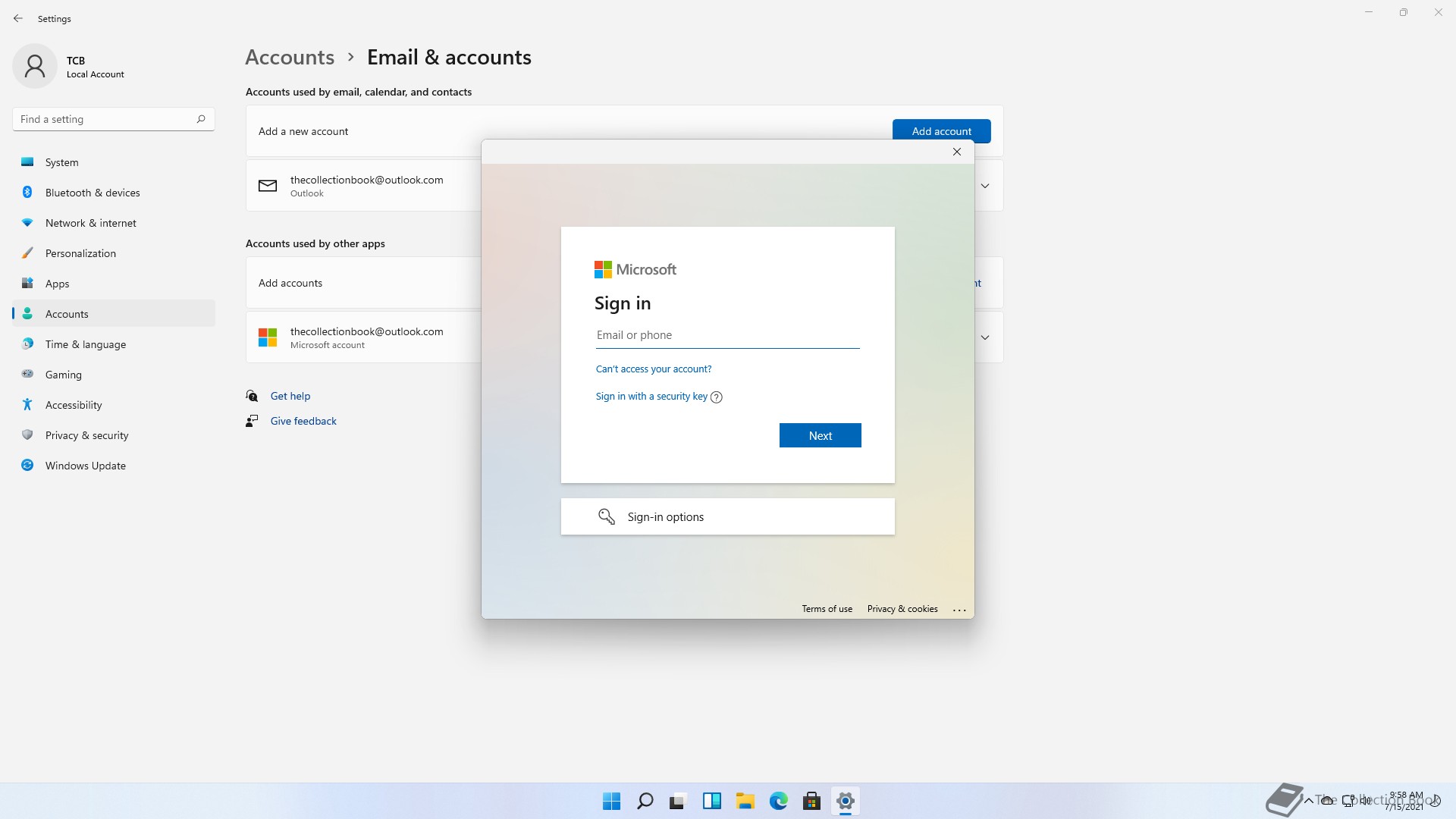Click the more options ellipsis in dialog footer

pyautogui.click(x=959, y=610)
